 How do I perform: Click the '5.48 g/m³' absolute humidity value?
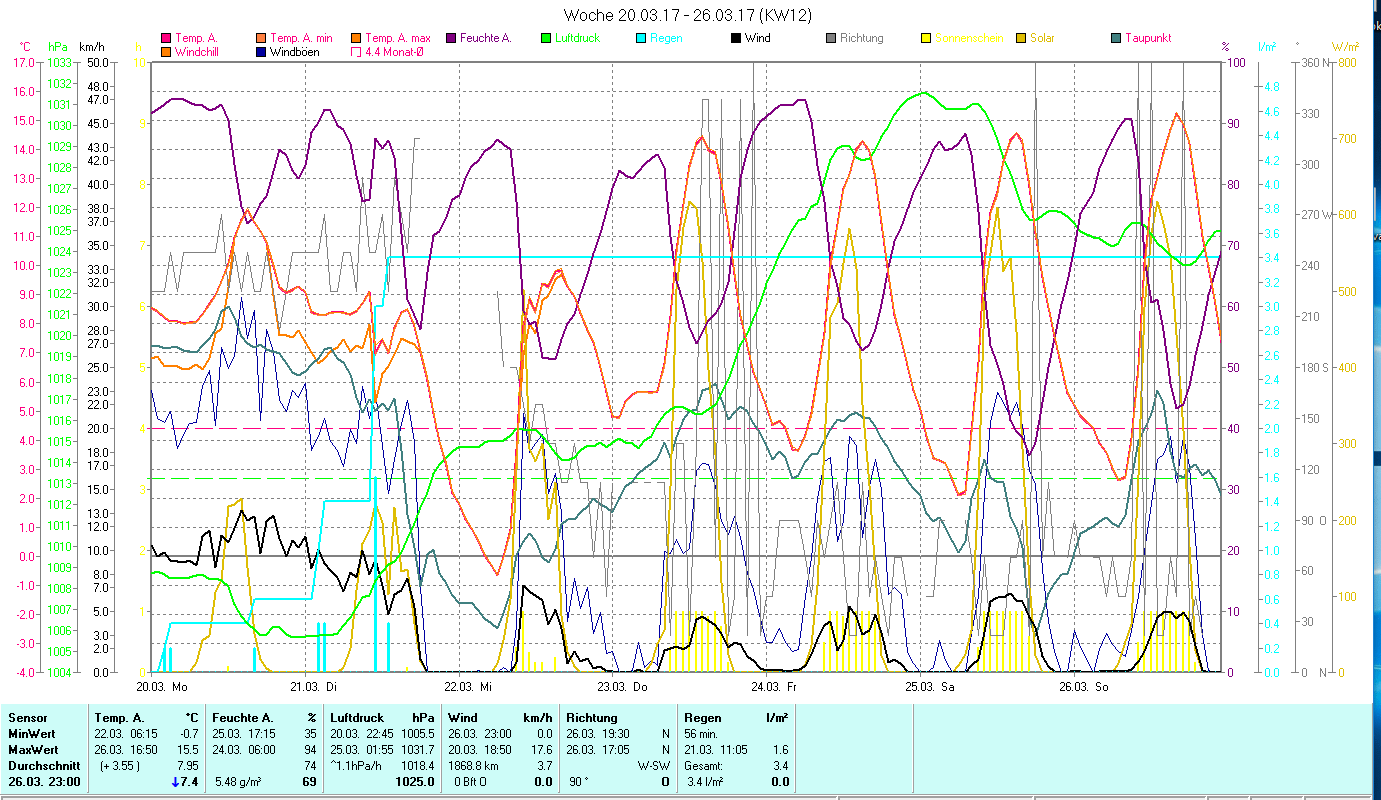tap(240, 782)
